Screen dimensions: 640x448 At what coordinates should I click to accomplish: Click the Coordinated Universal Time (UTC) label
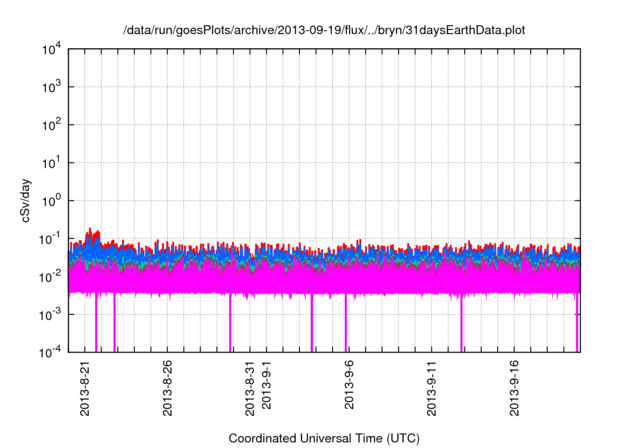click(x=324, y=438)
